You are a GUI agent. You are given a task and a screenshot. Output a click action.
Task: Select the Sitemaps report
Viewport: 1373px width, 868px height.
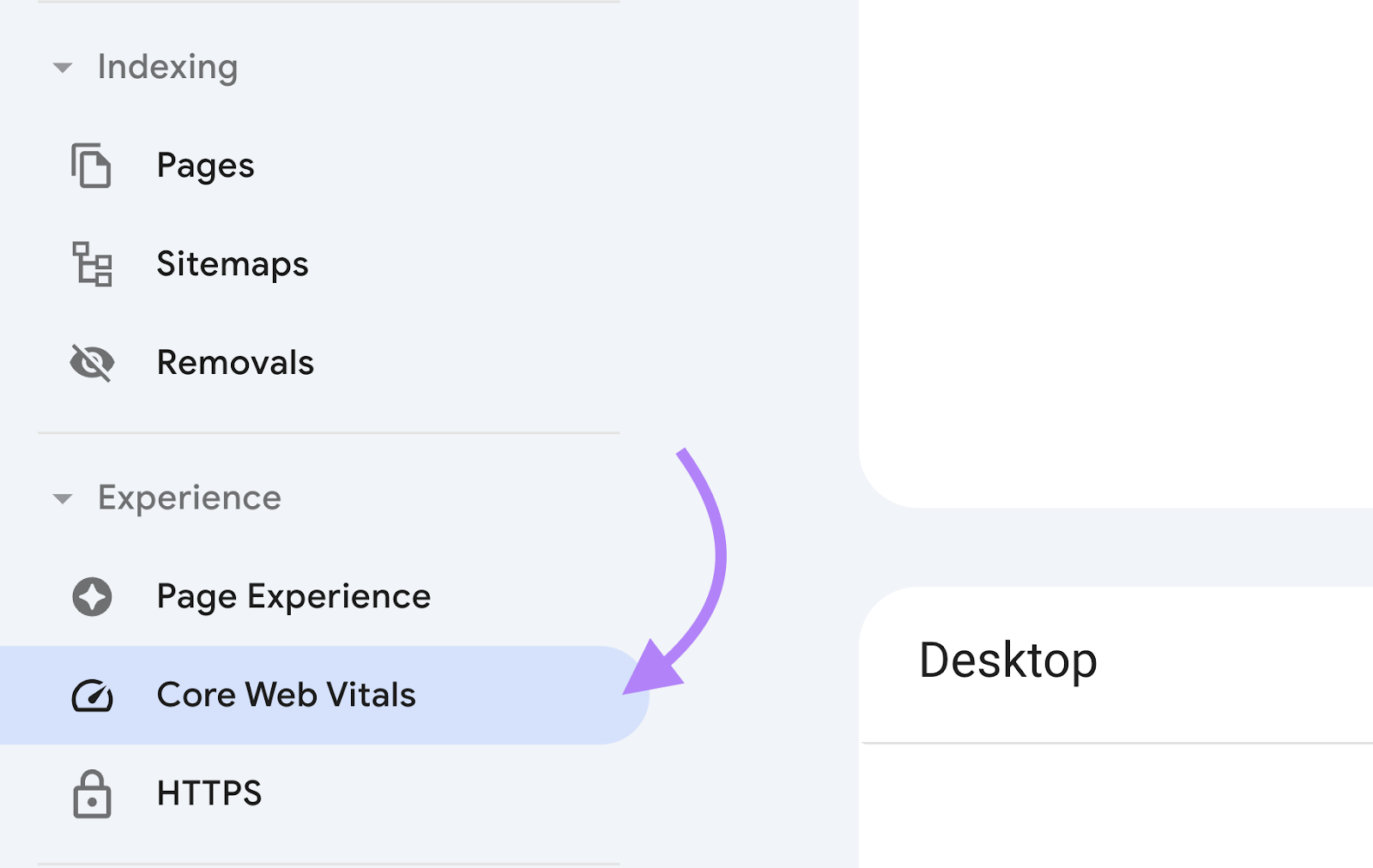click(x=233, y=264)
